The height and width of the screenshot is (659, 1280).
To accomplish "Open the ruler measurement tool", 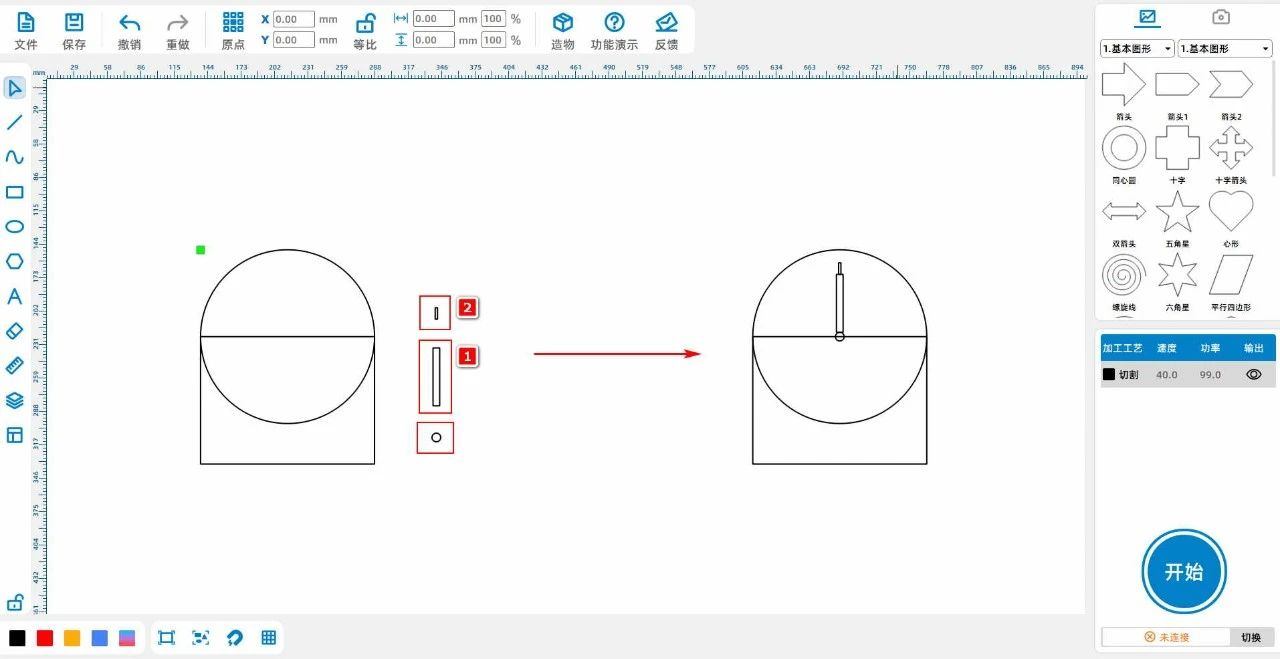I will tap(15, 365).
